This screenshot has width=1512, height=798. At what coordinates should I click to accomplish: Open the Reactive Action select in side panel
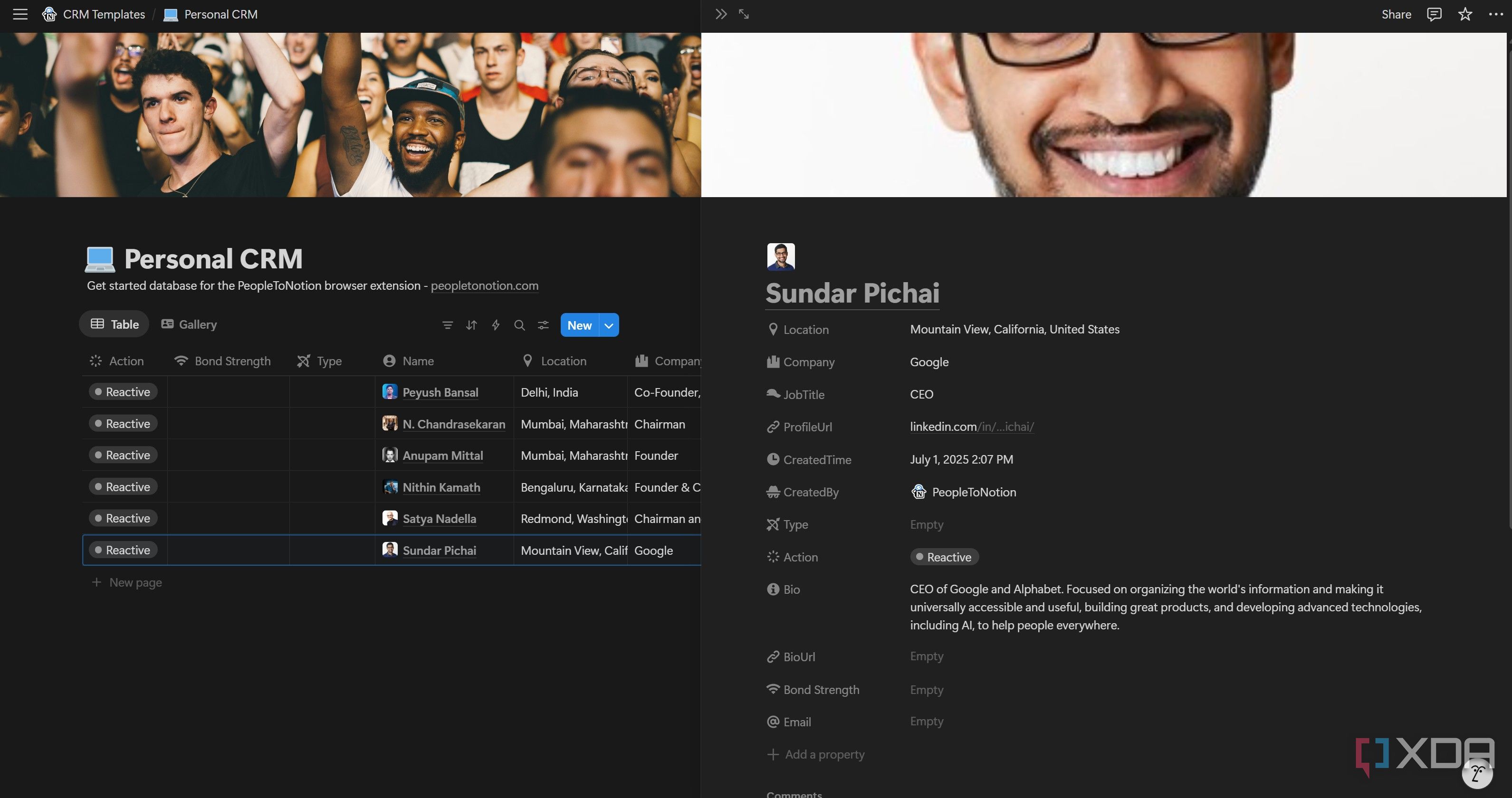[x=944, y=557]
